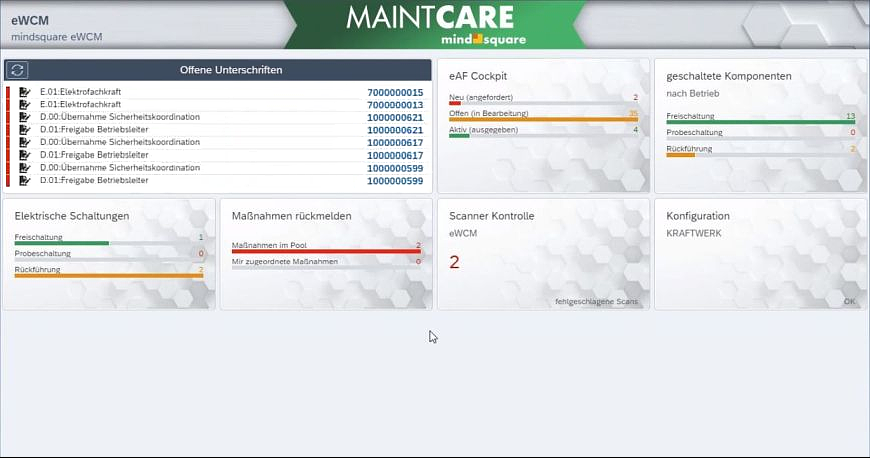Click signature icon for order 7000000015
Image resolution: width=870 pixels, height=458 pixels.
click(x=24, y=92)
